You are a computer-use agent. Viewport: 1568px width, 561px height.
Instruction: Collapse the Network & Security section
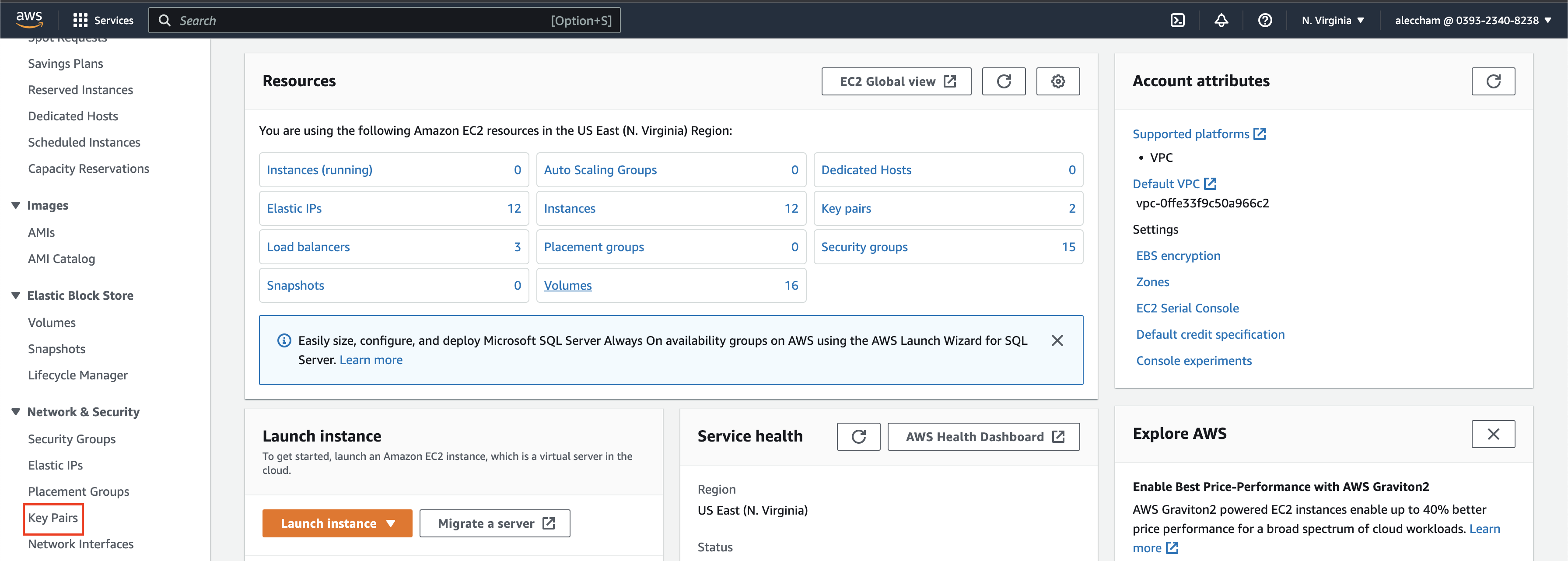pos(16,412)
